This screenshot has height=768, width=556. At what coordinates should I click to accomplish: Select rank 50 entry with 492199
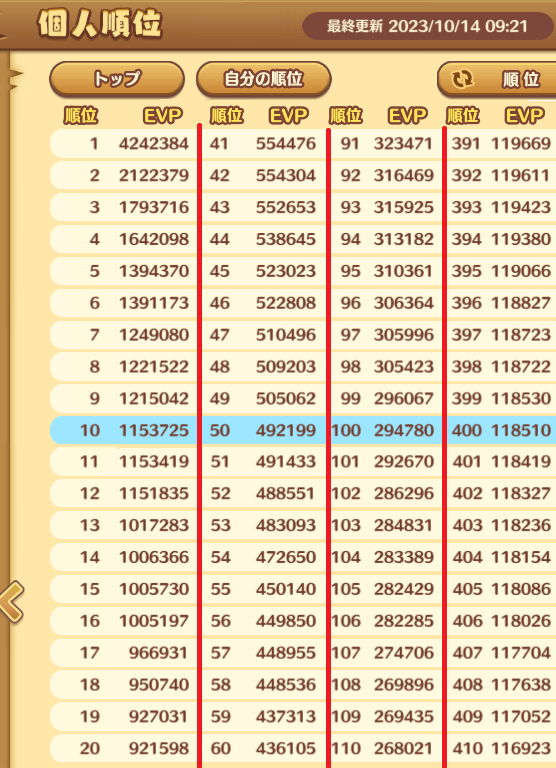264,430
